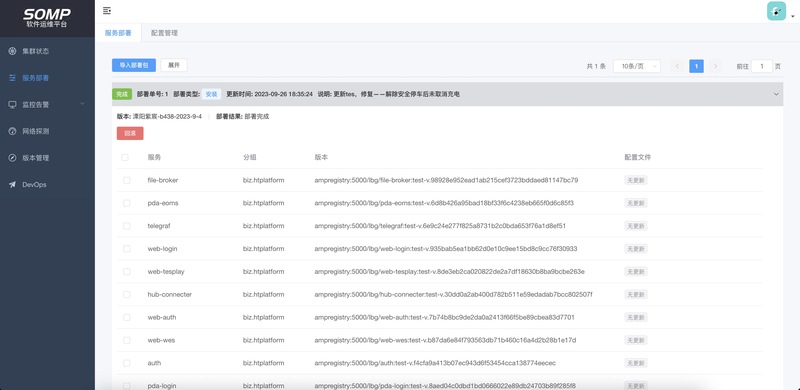The image size is (800, 390).
Task: Open the 10条/页 page size dropdown
Action: click(637, 66)
